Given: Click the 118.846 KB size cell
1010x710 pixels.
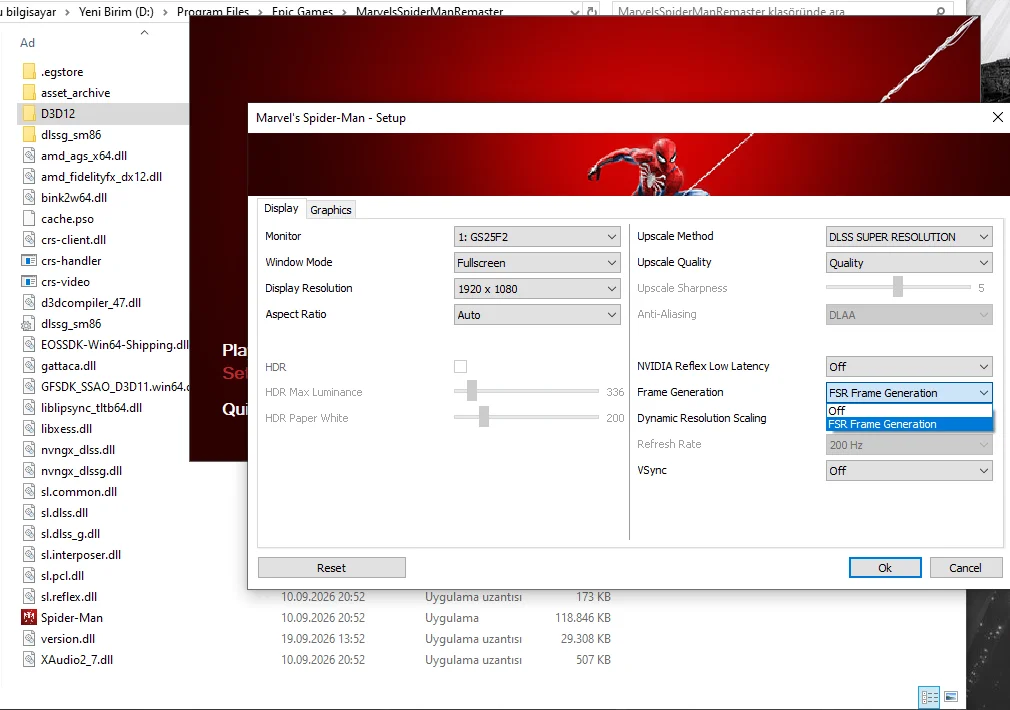Looking at the screenshot, I should [583, 618].
